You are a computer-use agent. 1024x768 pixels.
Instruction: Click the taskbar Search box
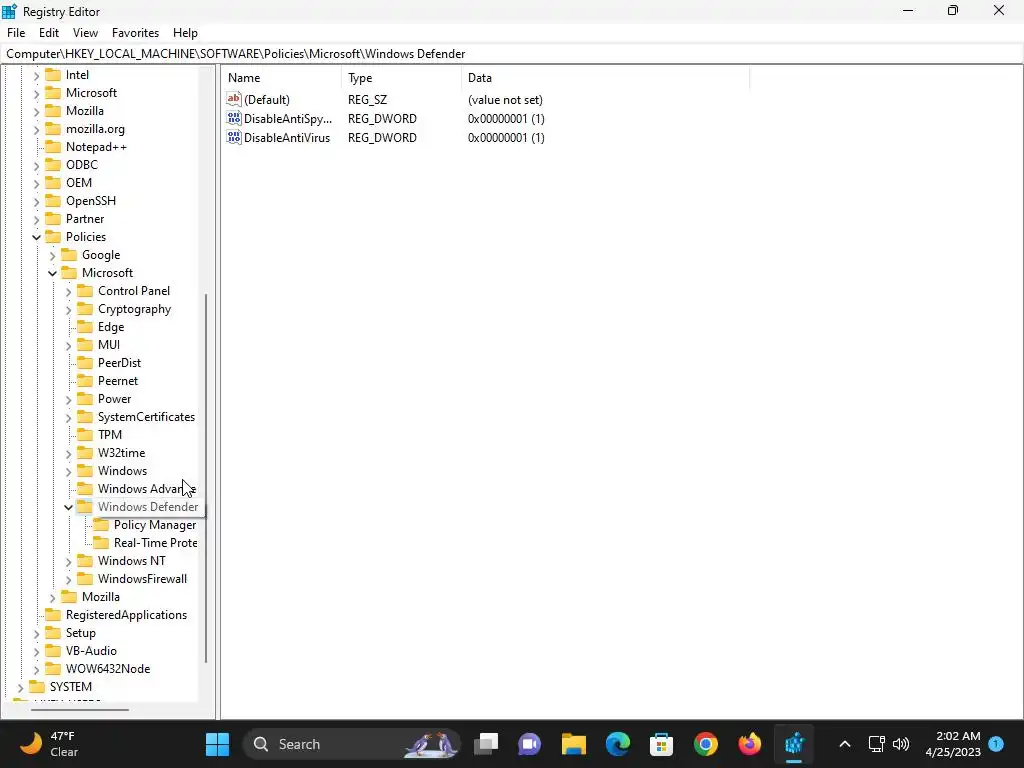[x=351, y=744]
